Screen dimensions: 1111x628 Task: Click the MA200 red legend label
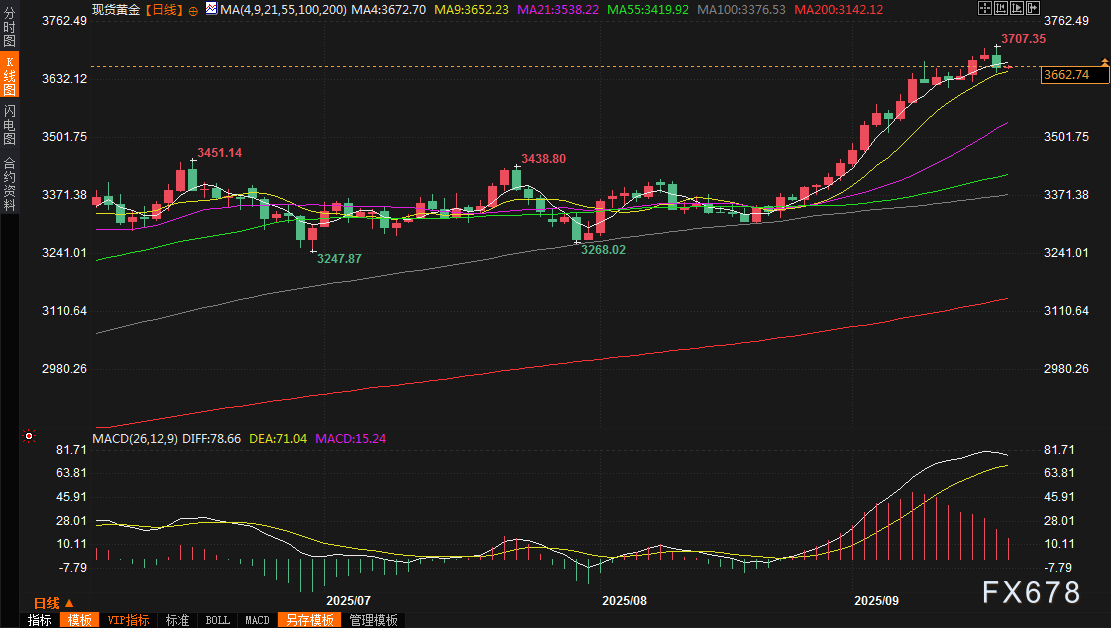tap(839, 9)
